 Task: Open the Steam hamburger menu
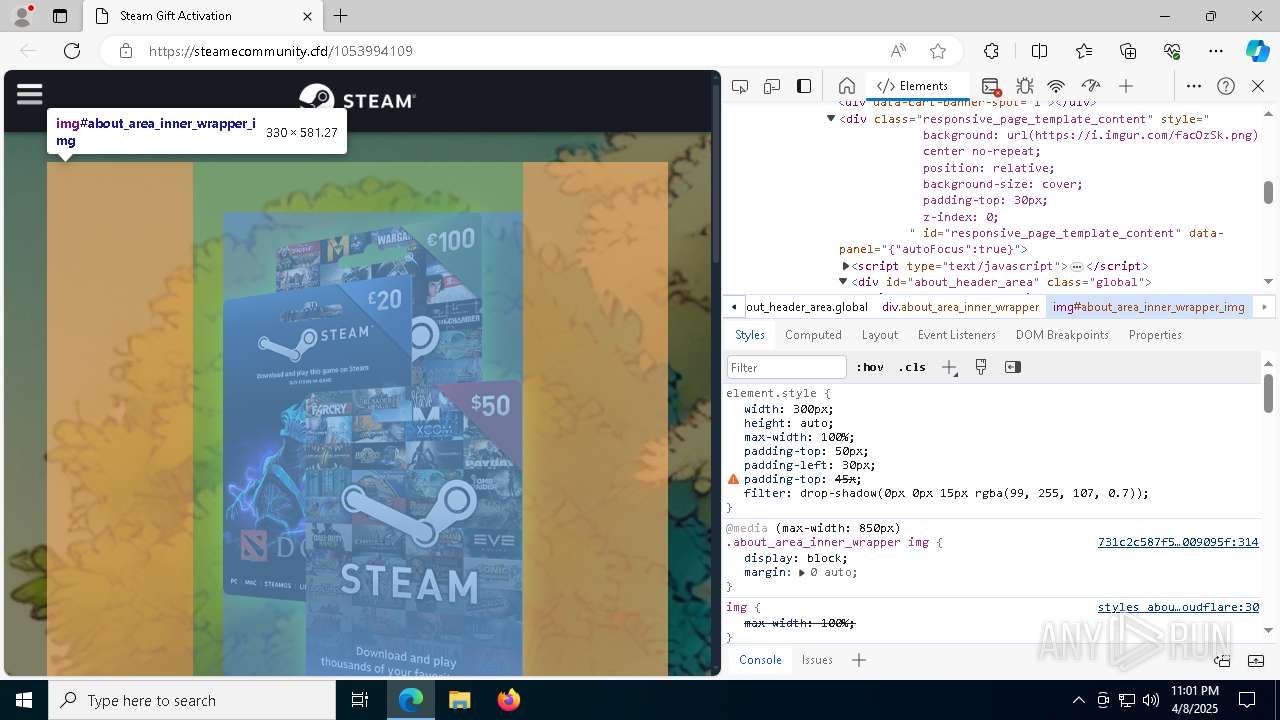click(x=30, y=94)
